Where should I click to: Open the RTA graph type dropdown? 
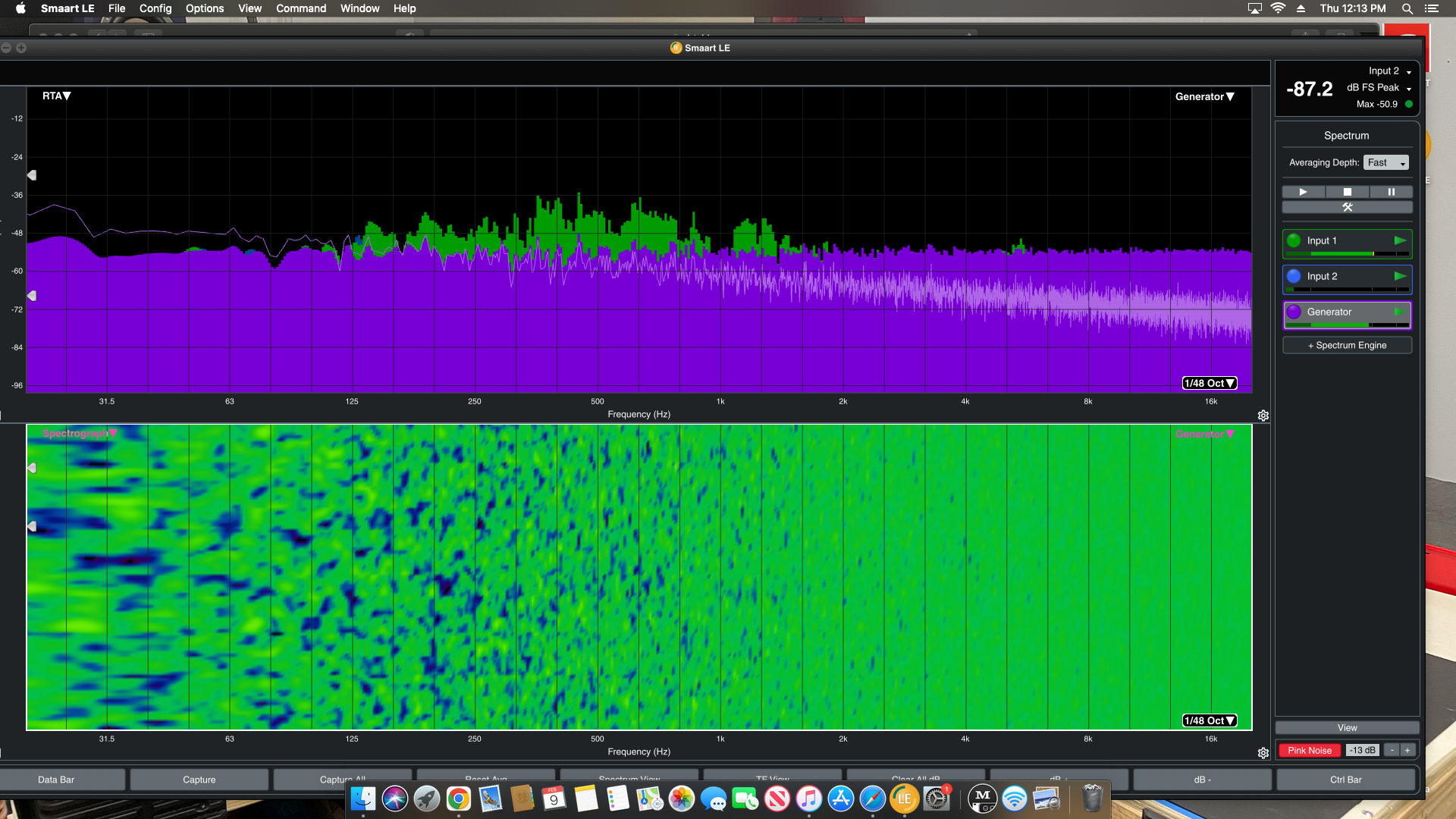coord(56,96)
